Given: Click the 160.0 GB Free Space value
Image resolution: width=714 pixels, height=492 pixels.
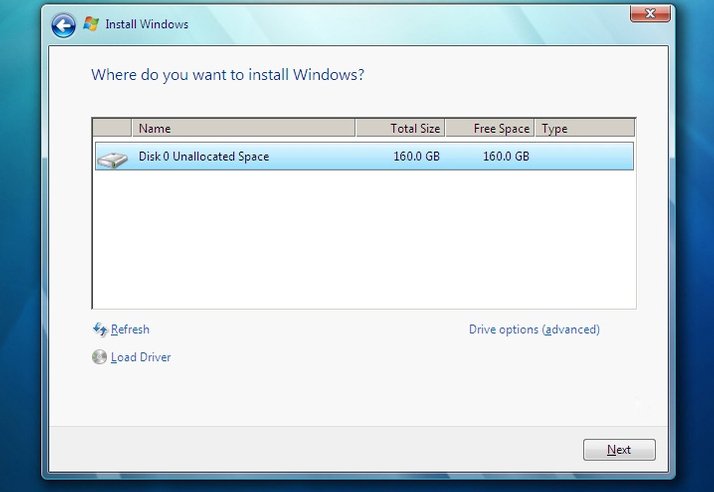Looking at the screenshot, I should click(506, 156).
